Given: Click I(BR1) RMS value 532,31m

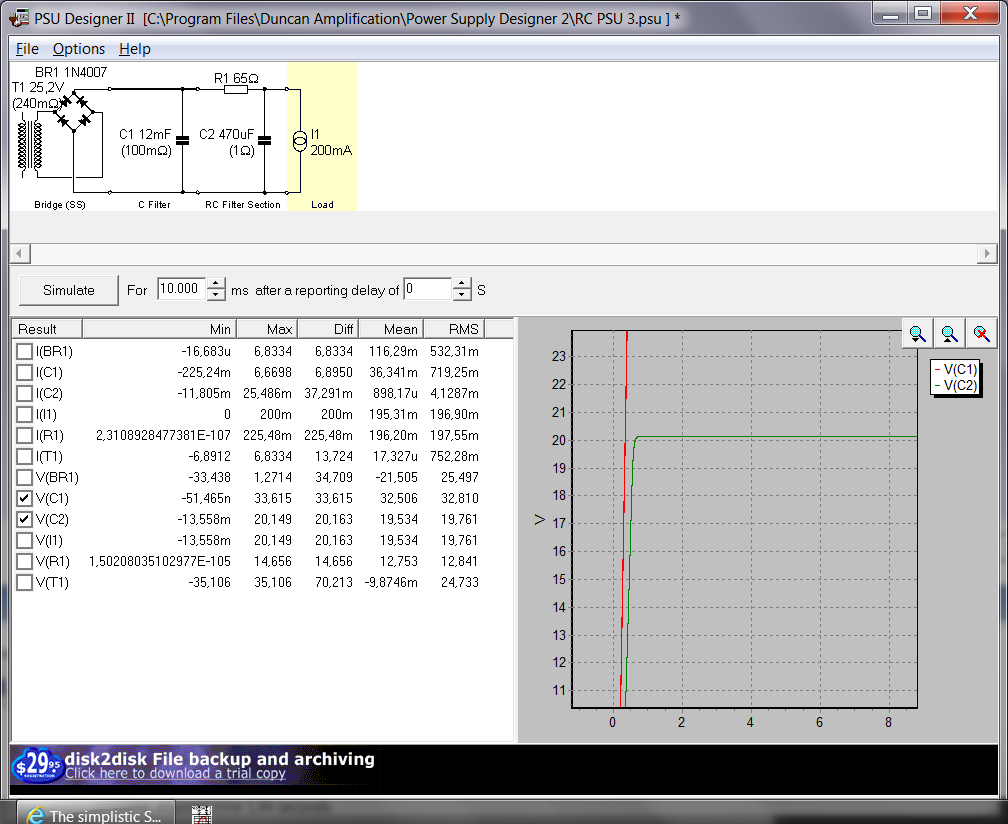Looking at the screenshot, I should 454,352.
